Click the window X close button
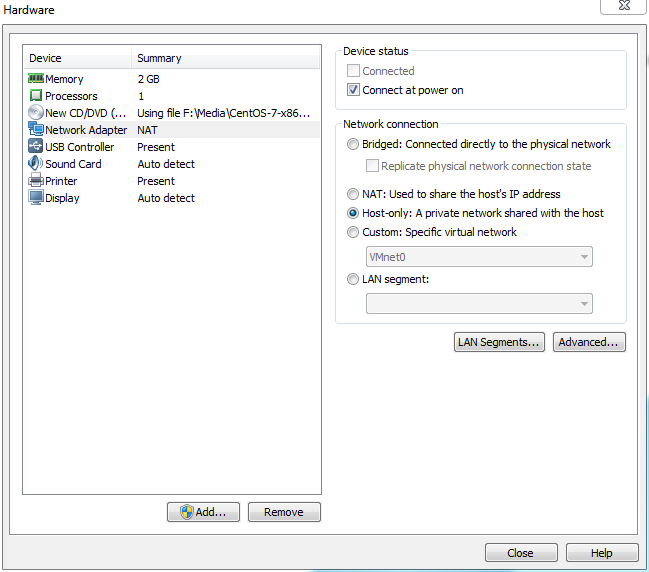 pyautogui.click(x=624, y=6)
